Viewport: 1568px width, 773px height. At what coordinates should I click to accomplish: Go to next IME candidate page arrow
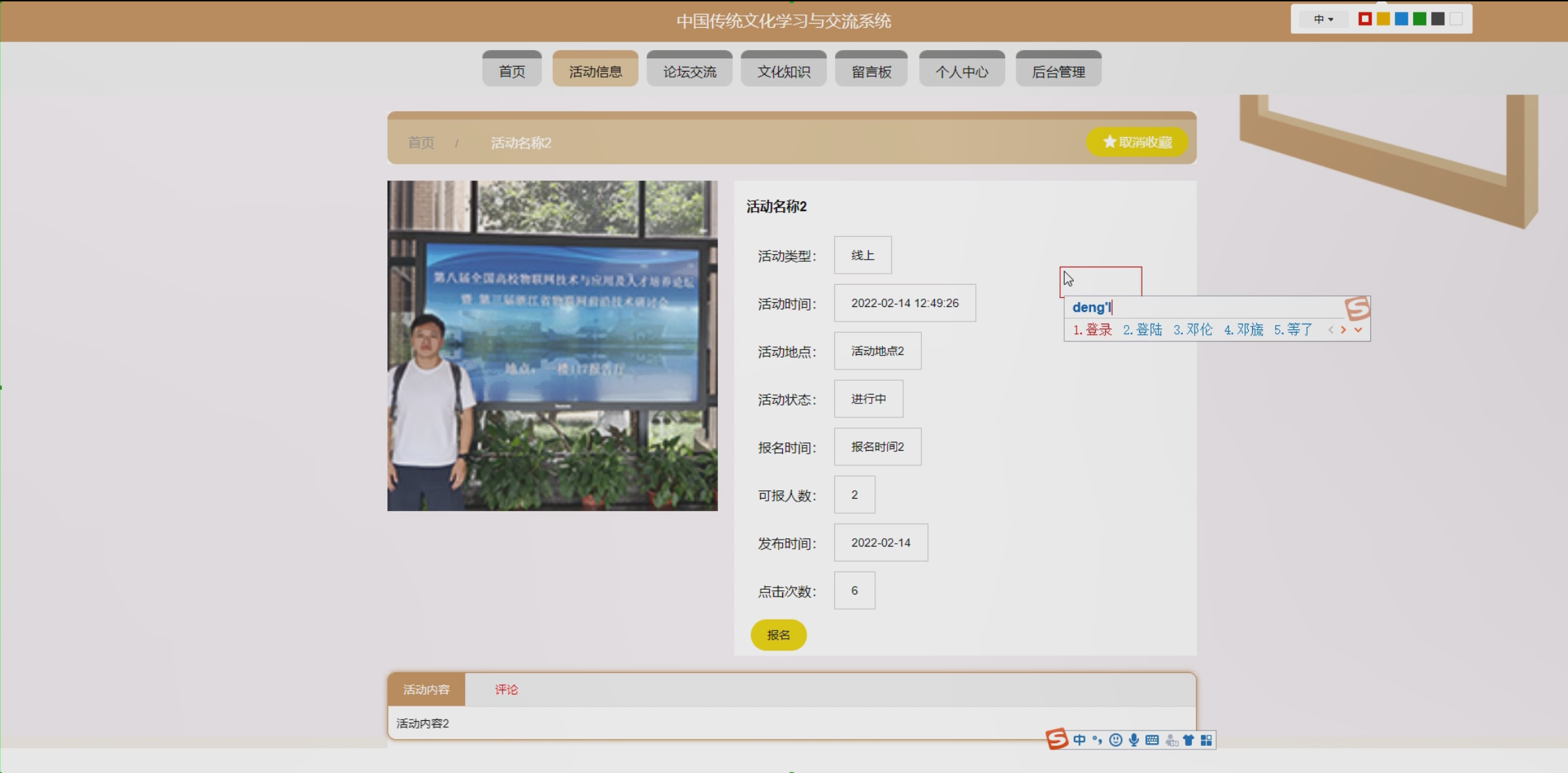(1344, 330)
